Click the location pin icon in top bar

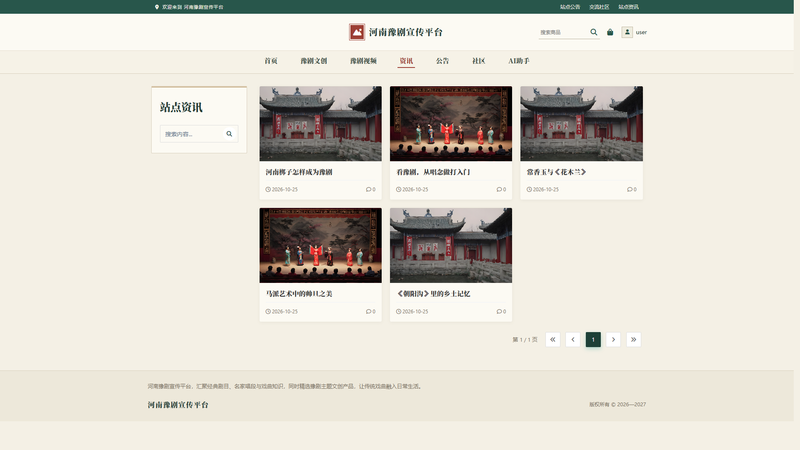pyautogui.click(x=157, y=7)
